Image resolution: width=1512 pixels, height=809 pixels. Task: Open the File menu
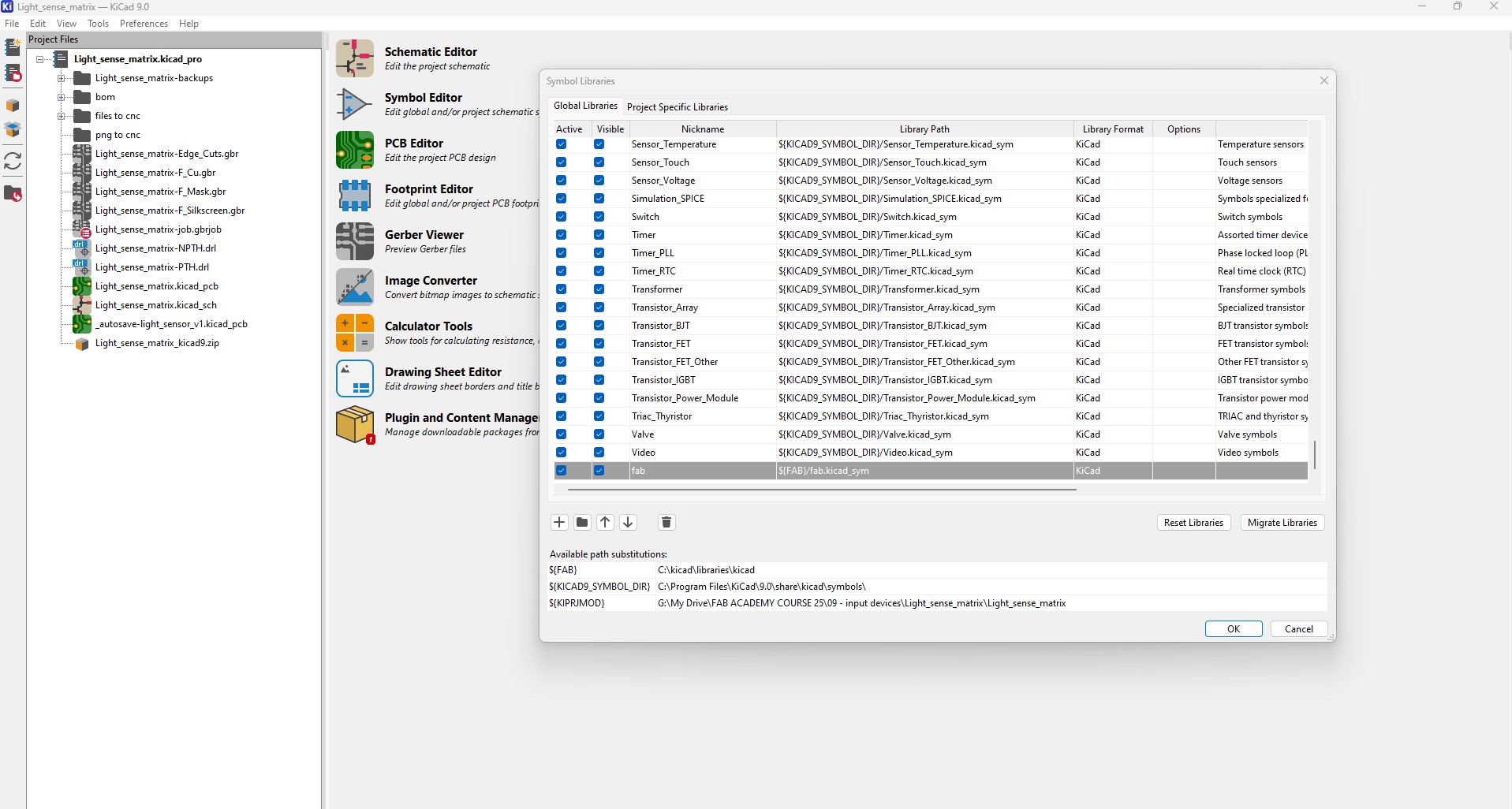12,24
